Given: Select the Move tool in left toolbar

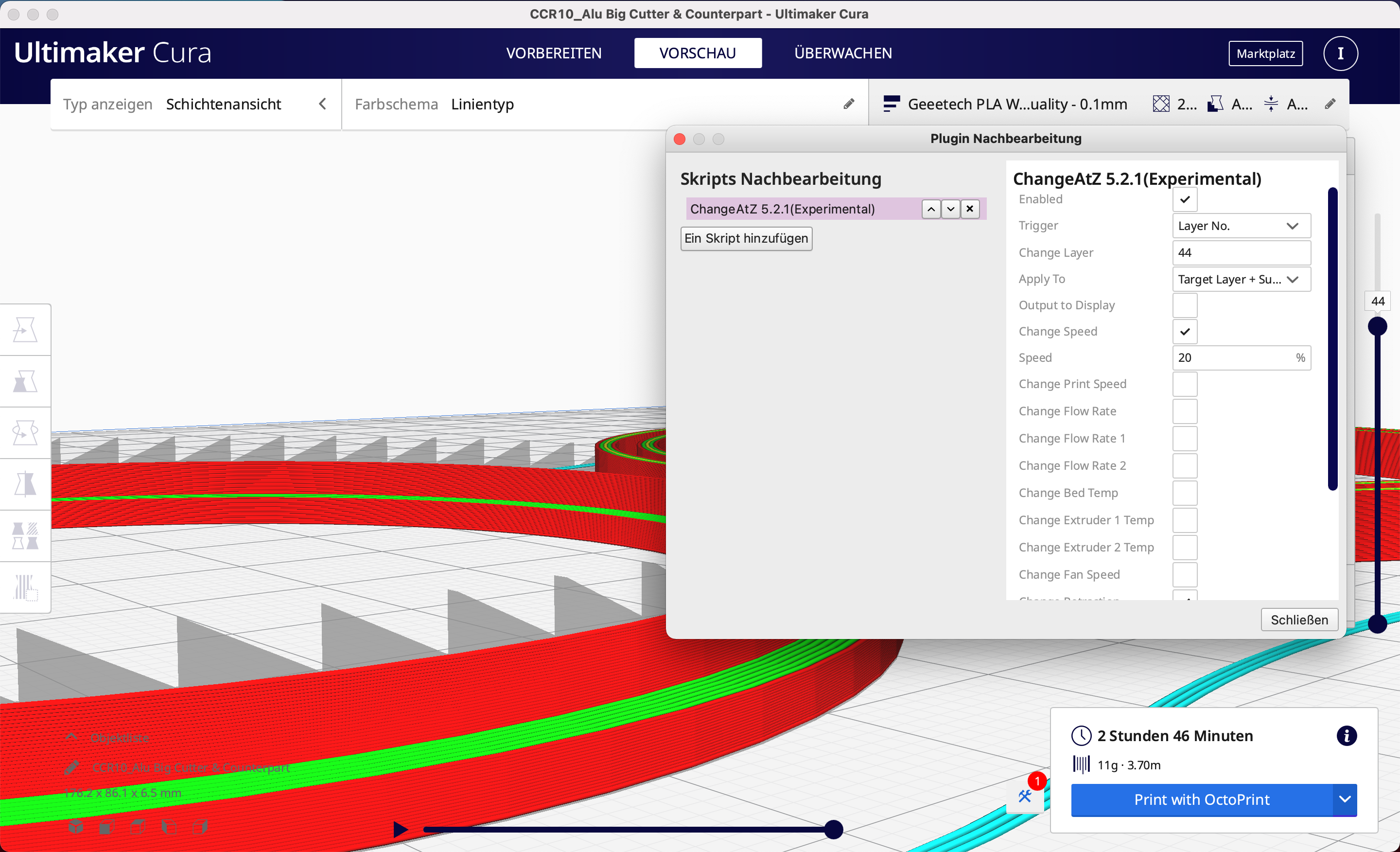Looking at the screenshot, I should pyautogui.click(x=25, y=330).
